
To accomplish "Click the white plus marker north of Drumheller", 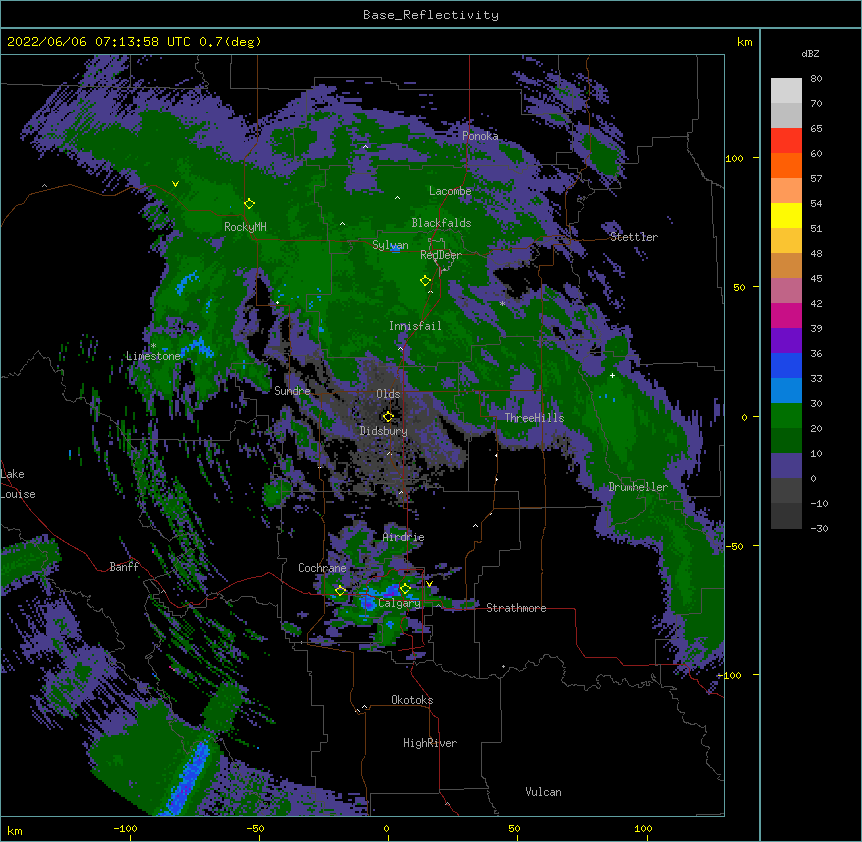I will click(x=612, y=375).
